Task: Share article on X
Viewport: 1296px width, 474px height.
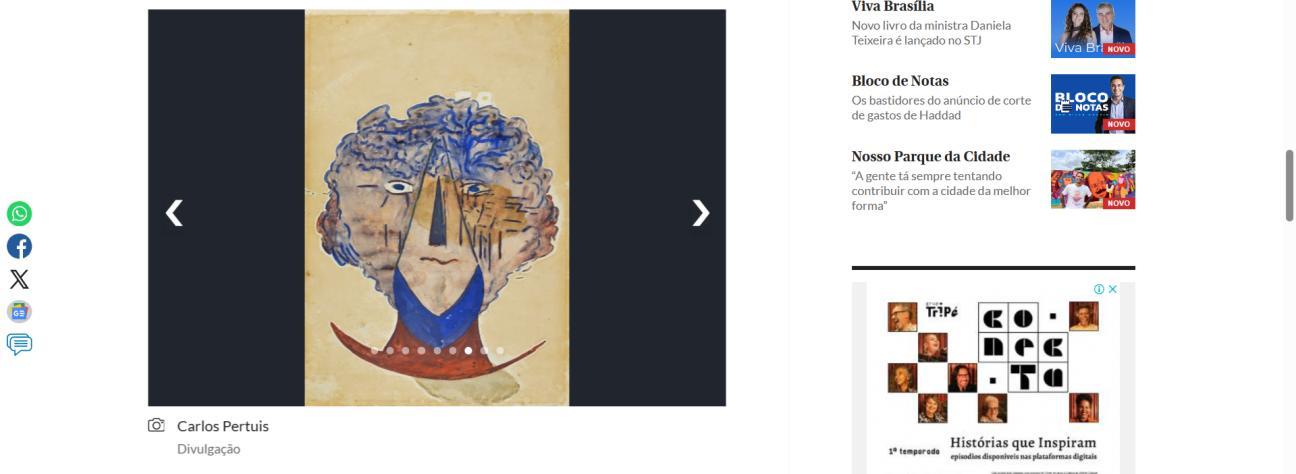Action: 19,279
